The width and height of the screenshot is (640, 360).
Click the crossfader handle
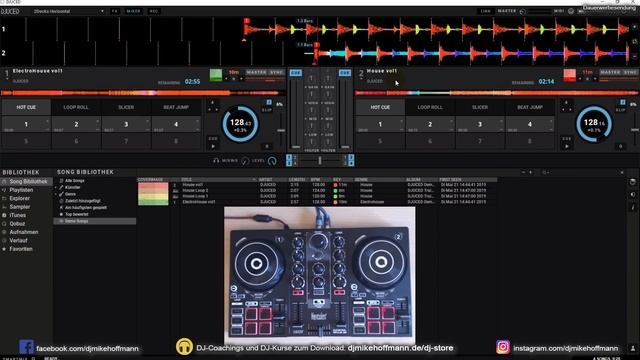click(320, 161)
